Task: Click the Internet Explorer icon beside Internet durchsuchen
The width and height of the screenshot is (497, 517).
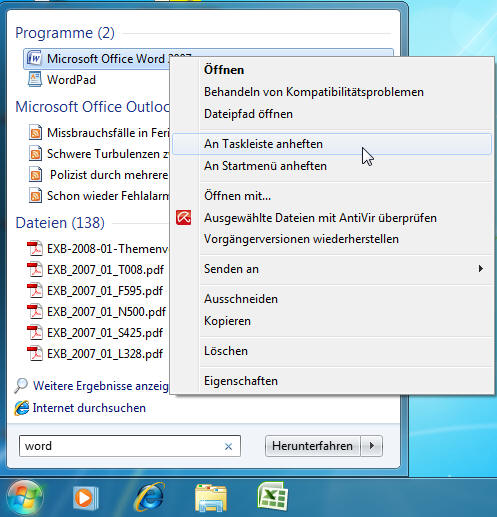Action: click(x=22, y=408)
